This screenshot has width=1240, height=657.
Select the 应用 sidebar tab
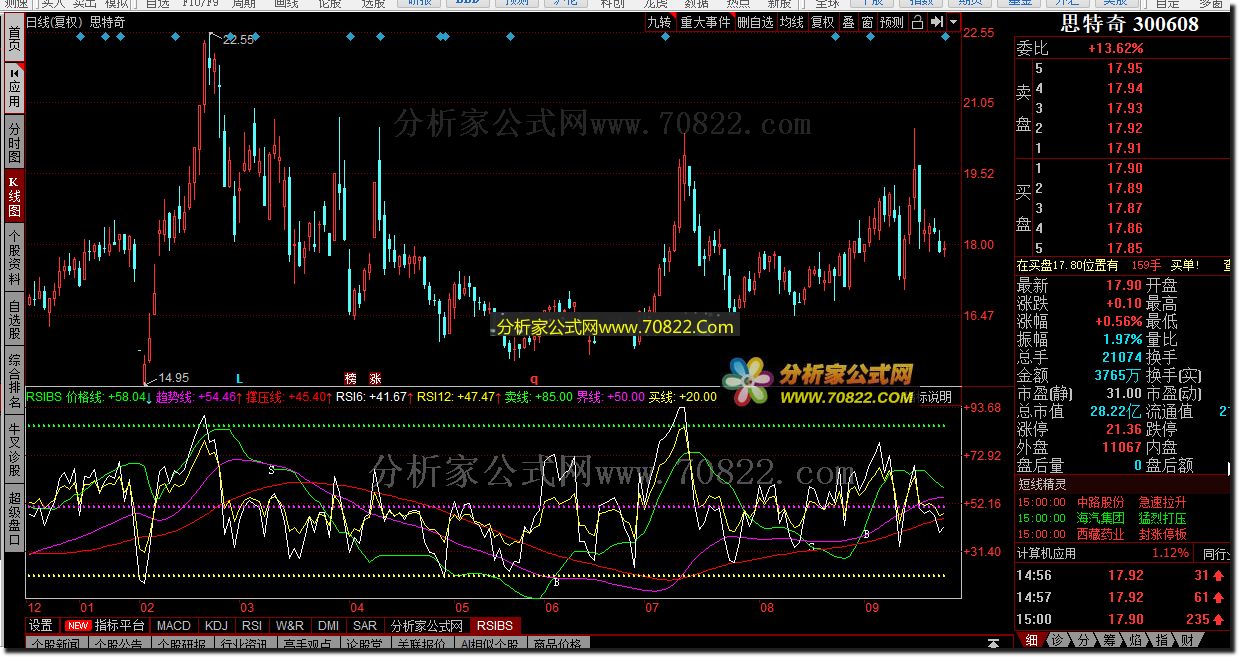coord(14,86)
